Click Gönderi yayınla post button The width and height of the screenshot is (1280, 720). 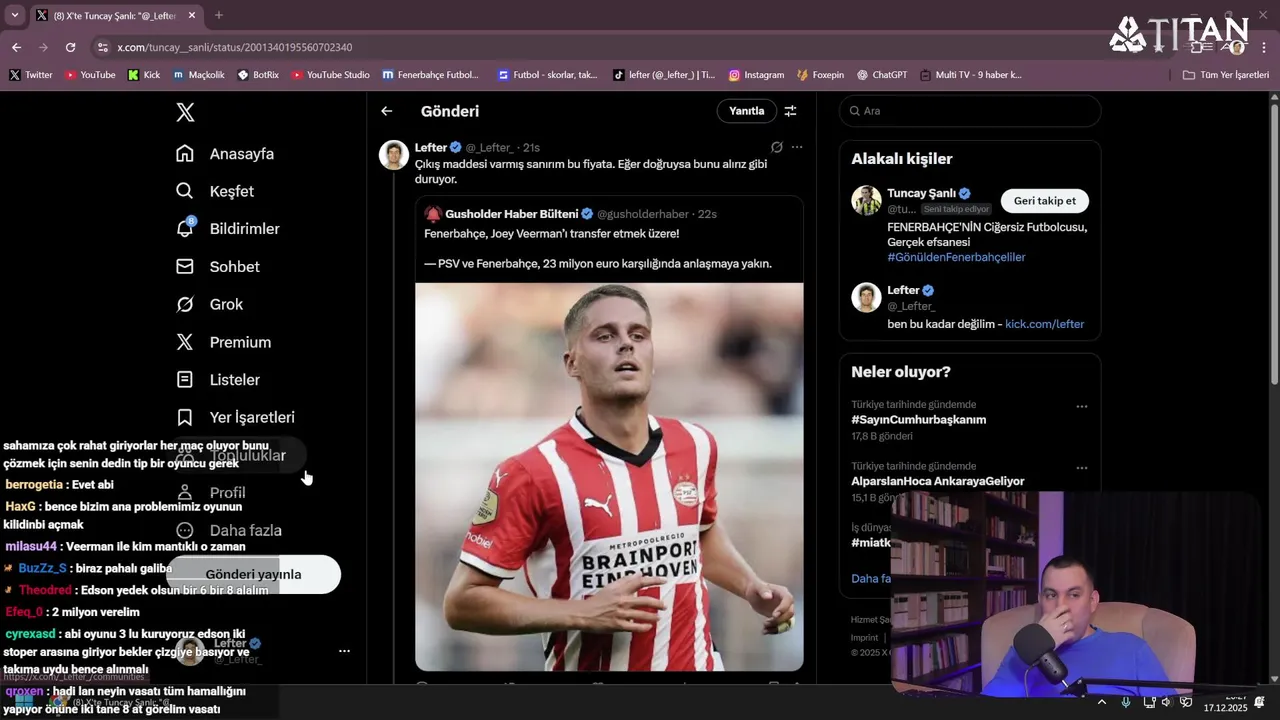253,575
